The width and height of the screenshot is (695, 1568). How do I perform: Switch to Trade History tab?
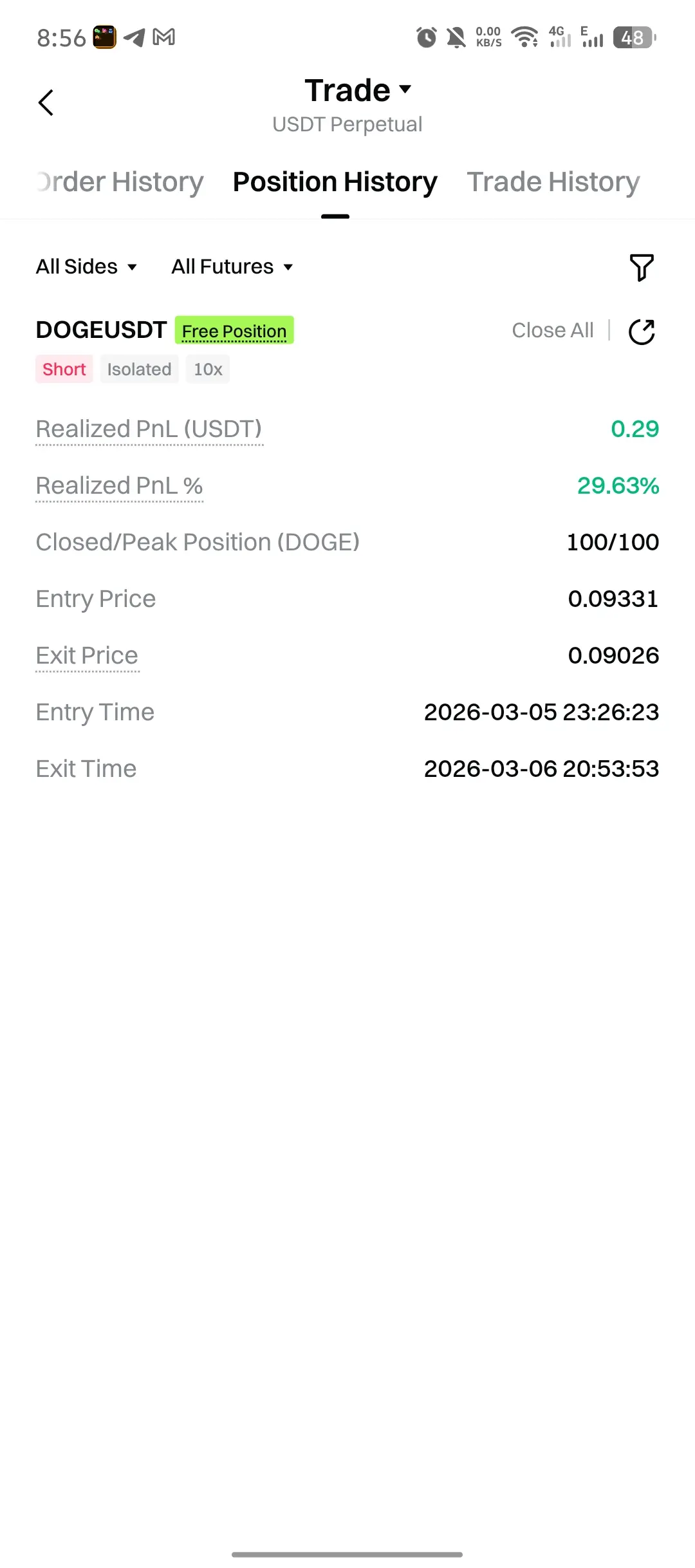coord(553,182)
